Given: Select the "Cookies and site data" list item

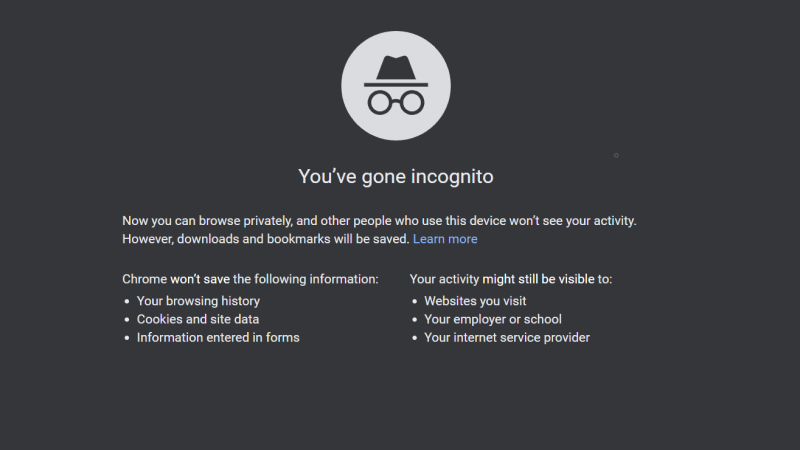Looking at the screenshot, I should pos(198,319).
